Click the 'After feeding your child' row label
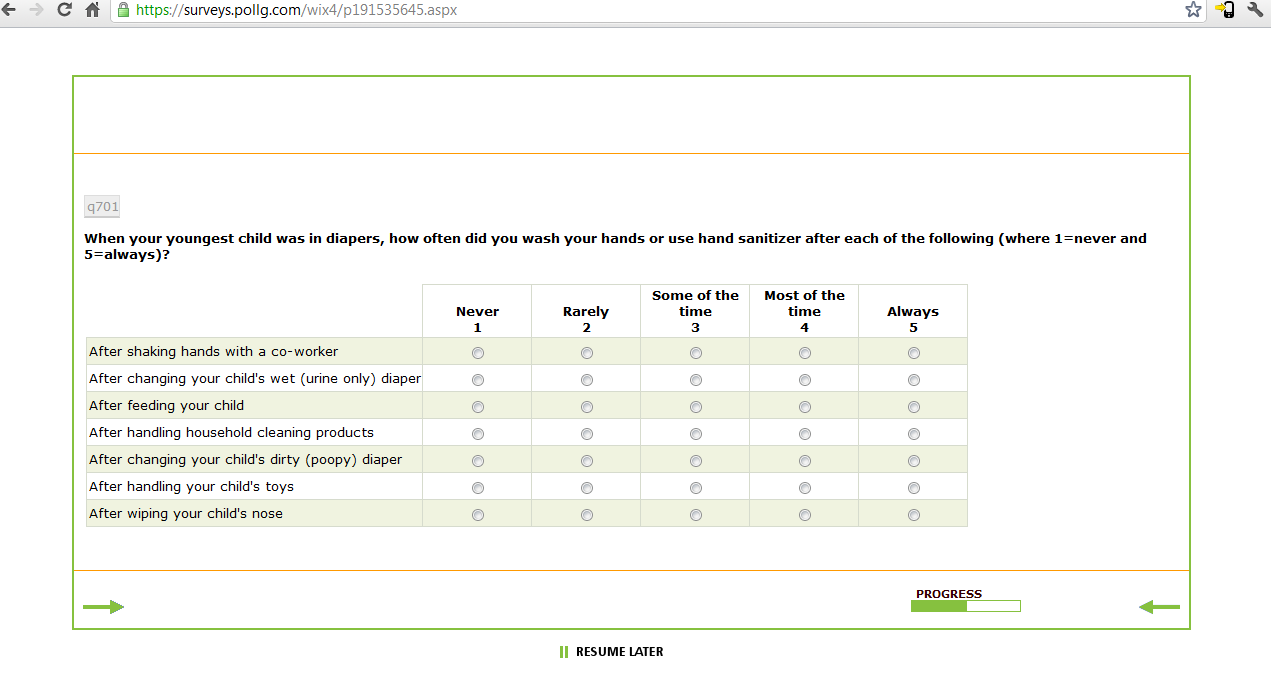The width and height of the screenshot is (1271, 690). coord(166,406)
